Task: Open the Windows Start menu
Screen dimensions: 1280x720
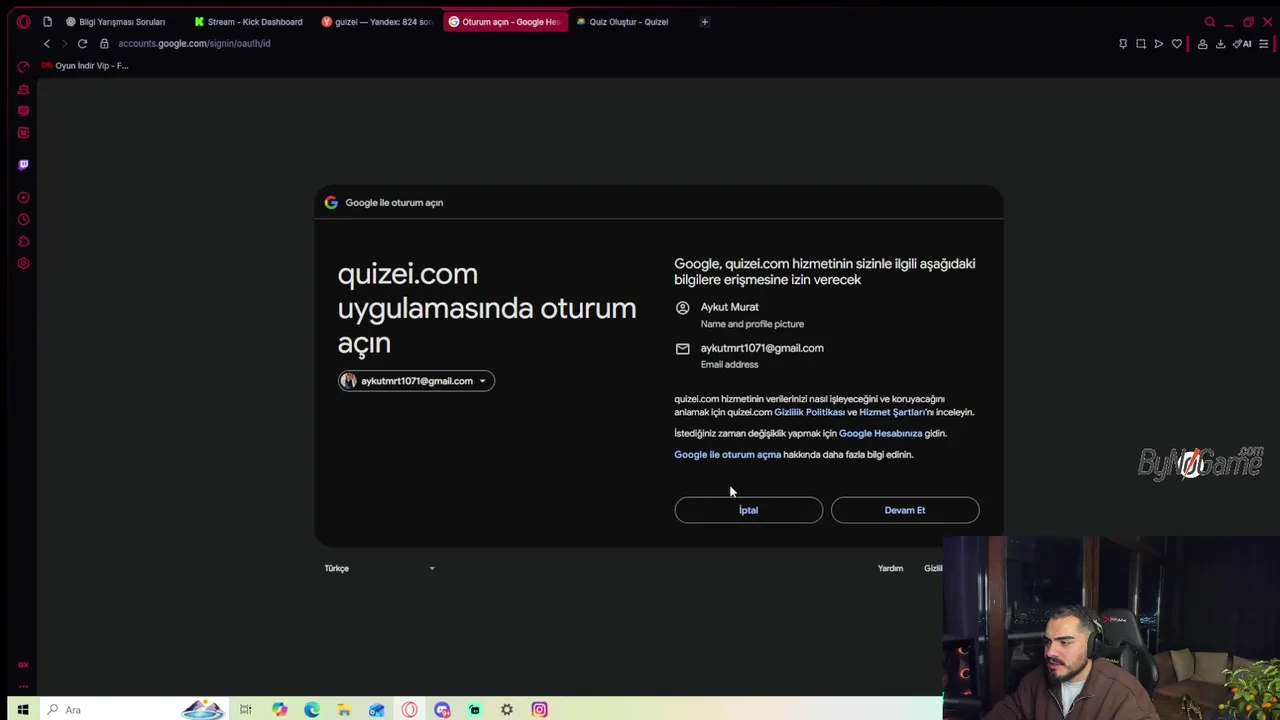Action: pos(22,710)
